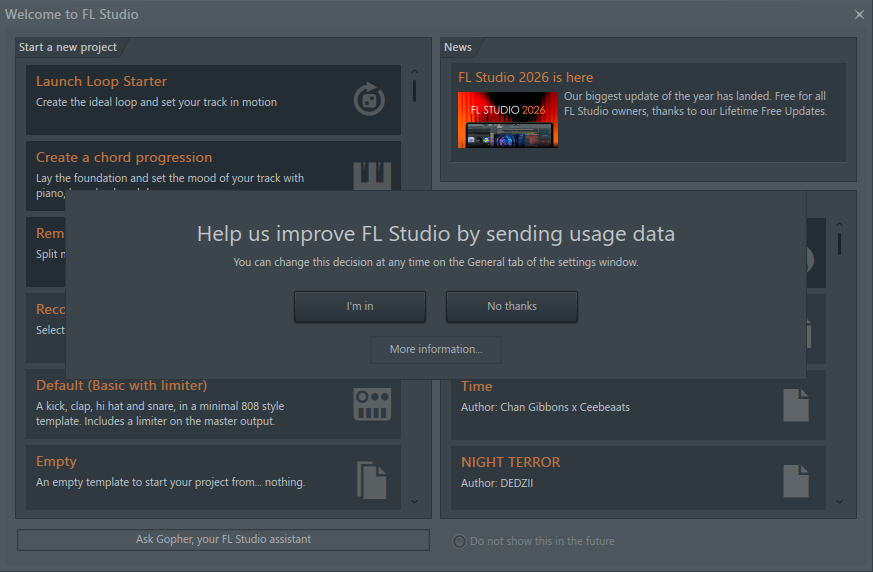Click the Author: DEDZII text
873x572 pixels.
coord(497,483)
